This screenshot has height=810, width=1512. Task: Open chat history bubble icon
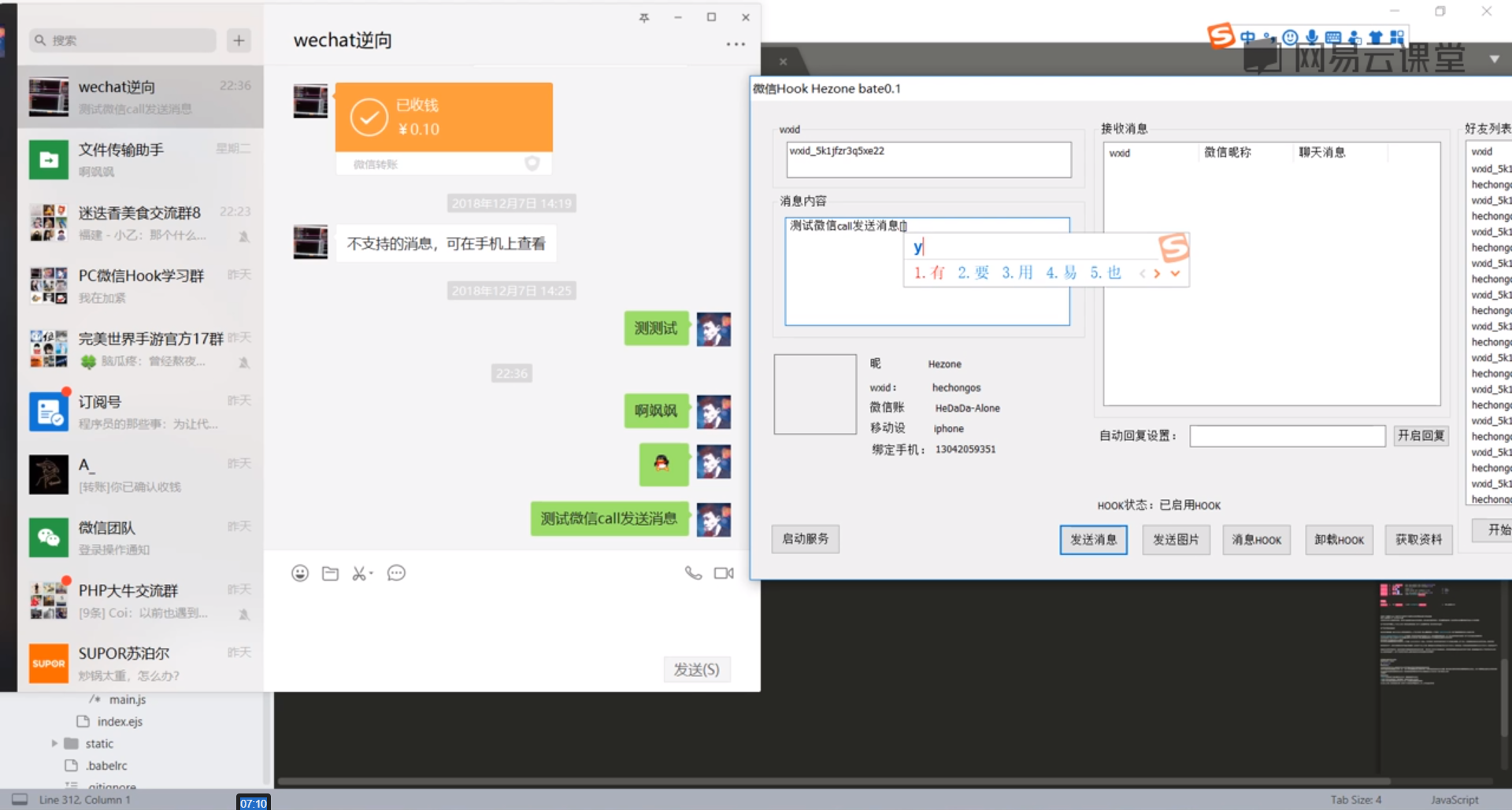tap(396, 573)
